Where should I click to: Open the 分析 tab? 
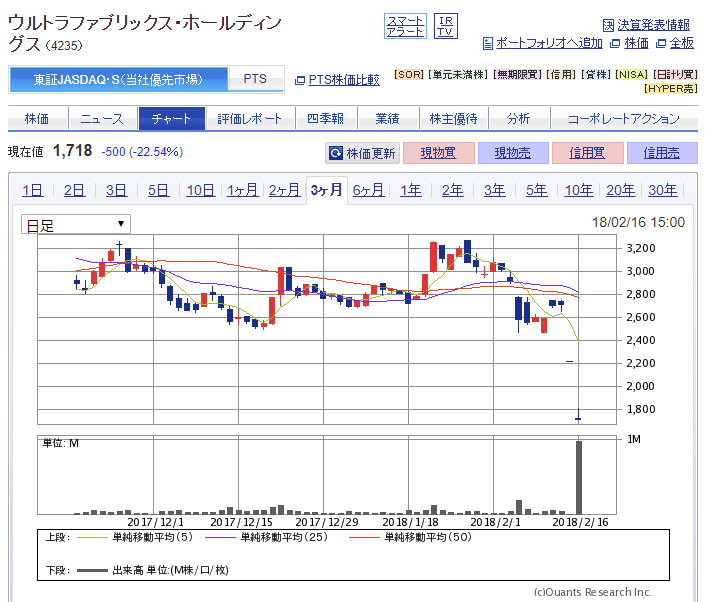point(519,119)
